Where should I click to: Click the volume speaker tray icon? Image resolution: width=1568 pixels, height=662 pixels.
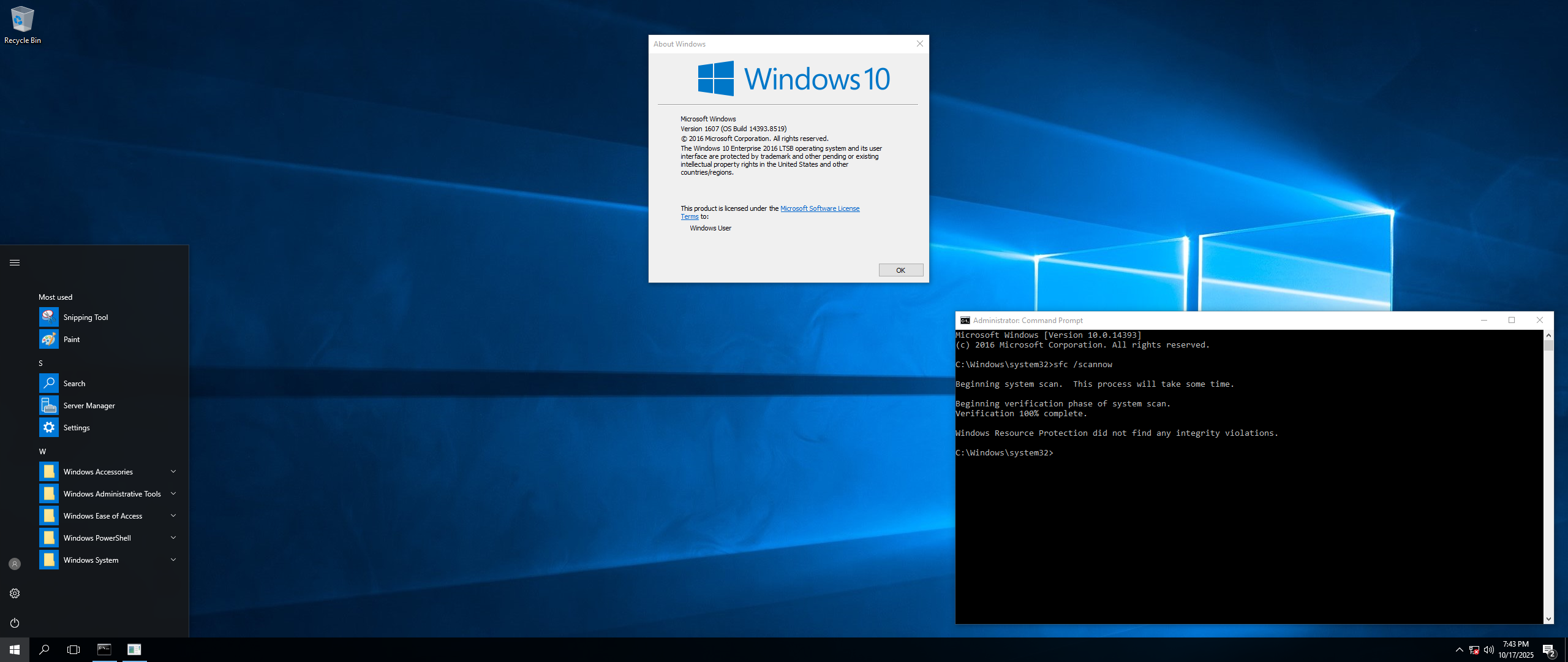[x=1488, y=650]
